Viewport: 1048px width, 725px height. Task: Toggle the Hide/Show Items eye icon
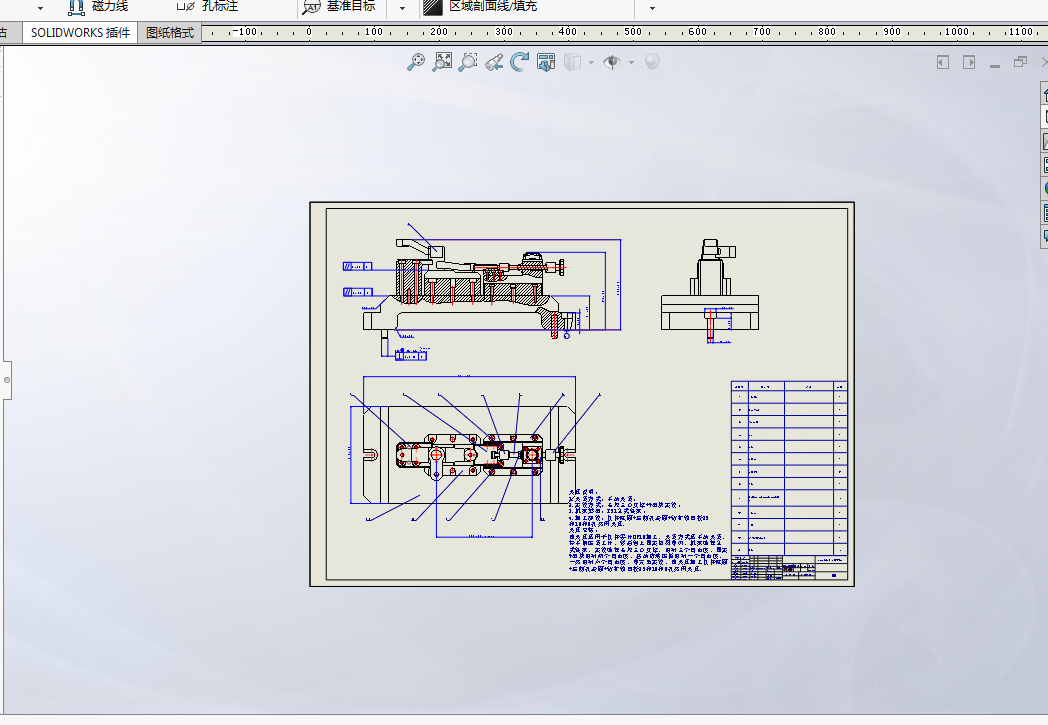point(612,62)
